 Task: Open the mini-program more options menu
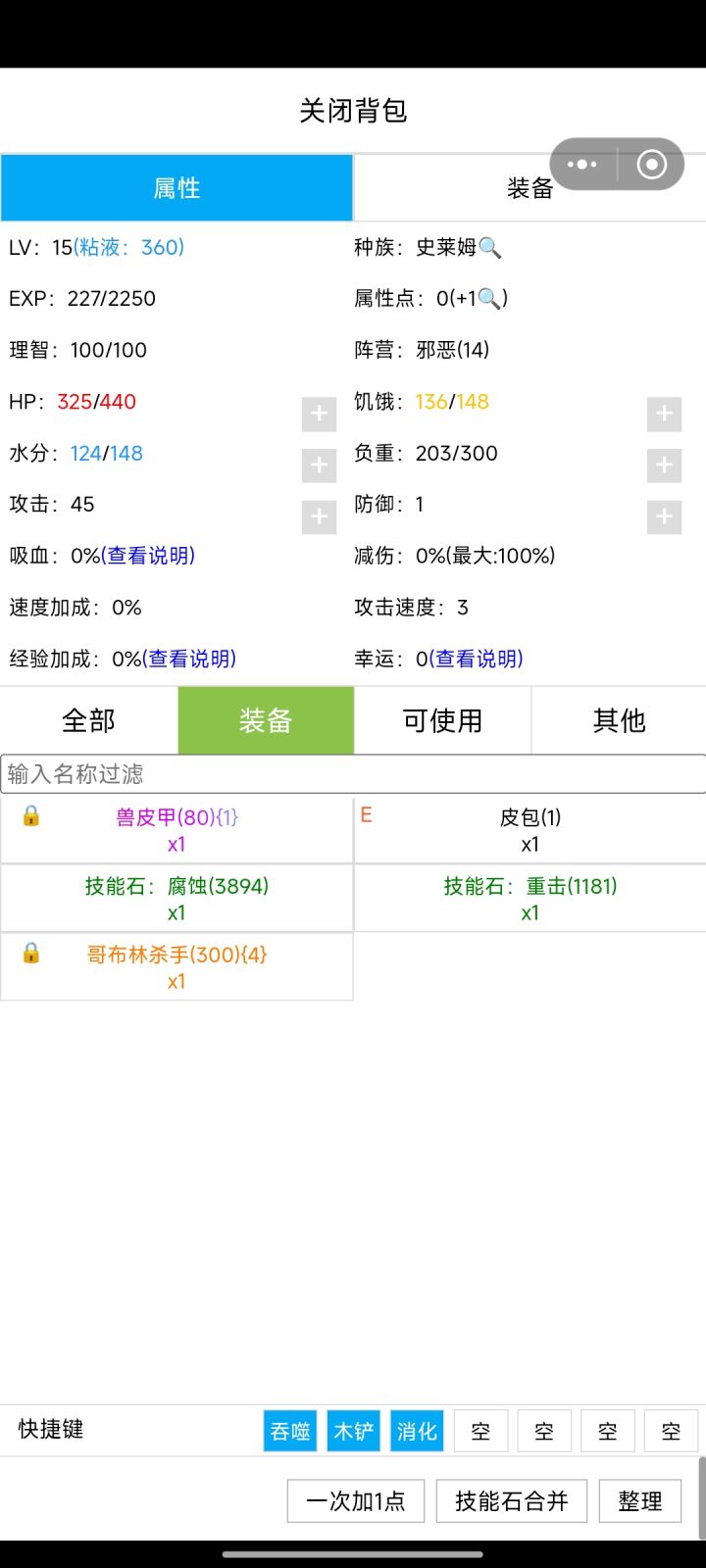coord(582,165)
